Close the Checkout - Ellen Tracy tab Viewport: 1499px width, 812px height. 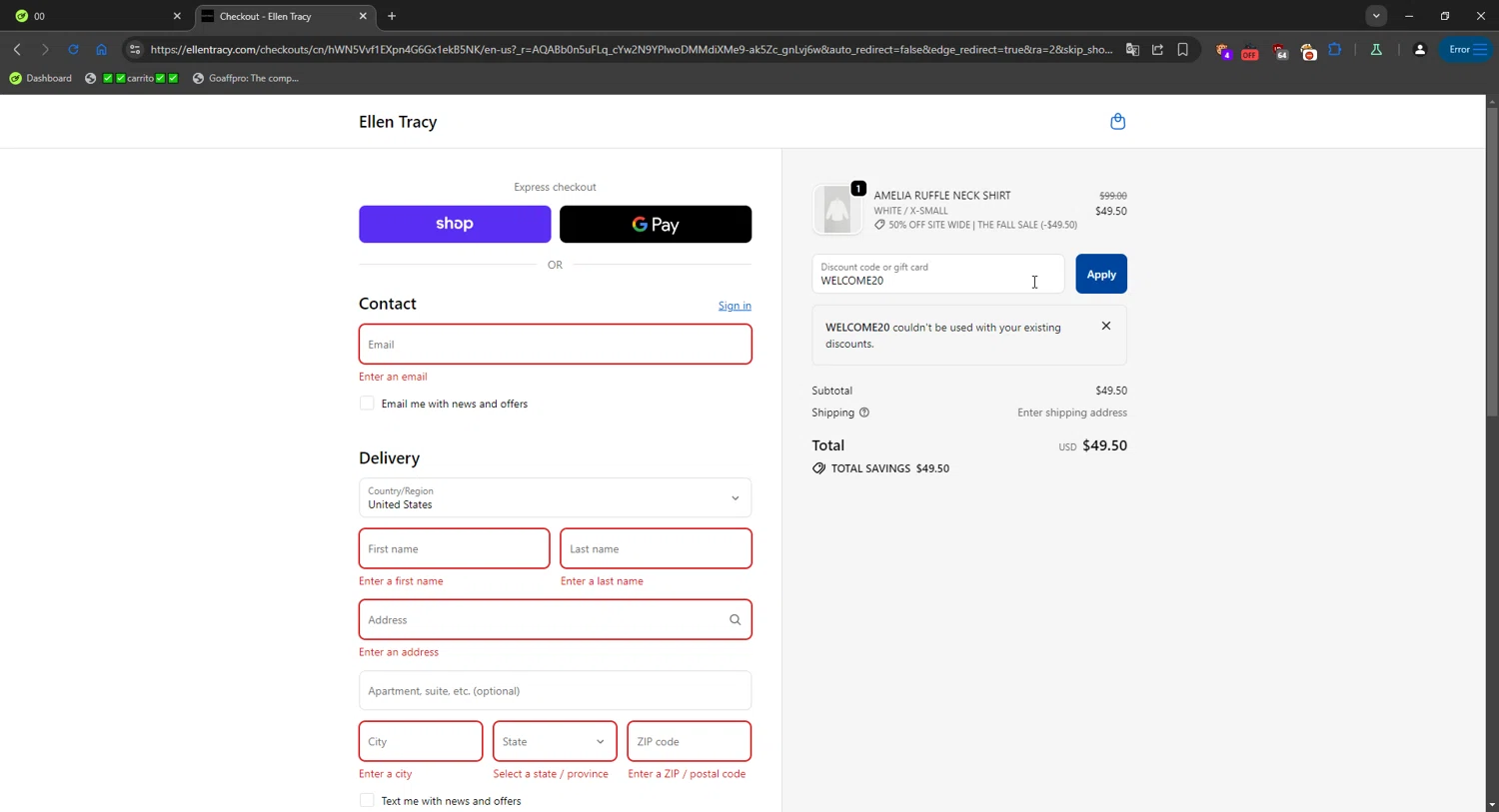pos(363,16)
